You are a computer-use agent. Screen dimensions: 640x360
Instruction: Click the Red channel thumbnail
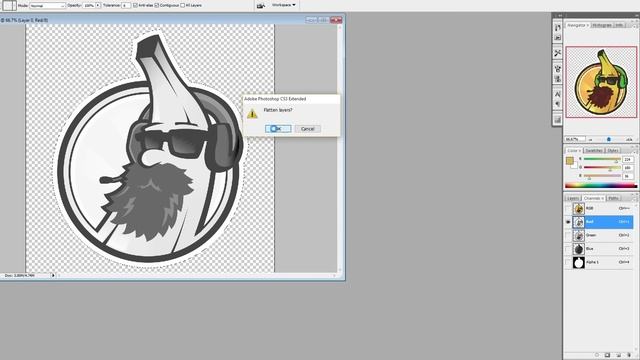click(x=578, y=222)
